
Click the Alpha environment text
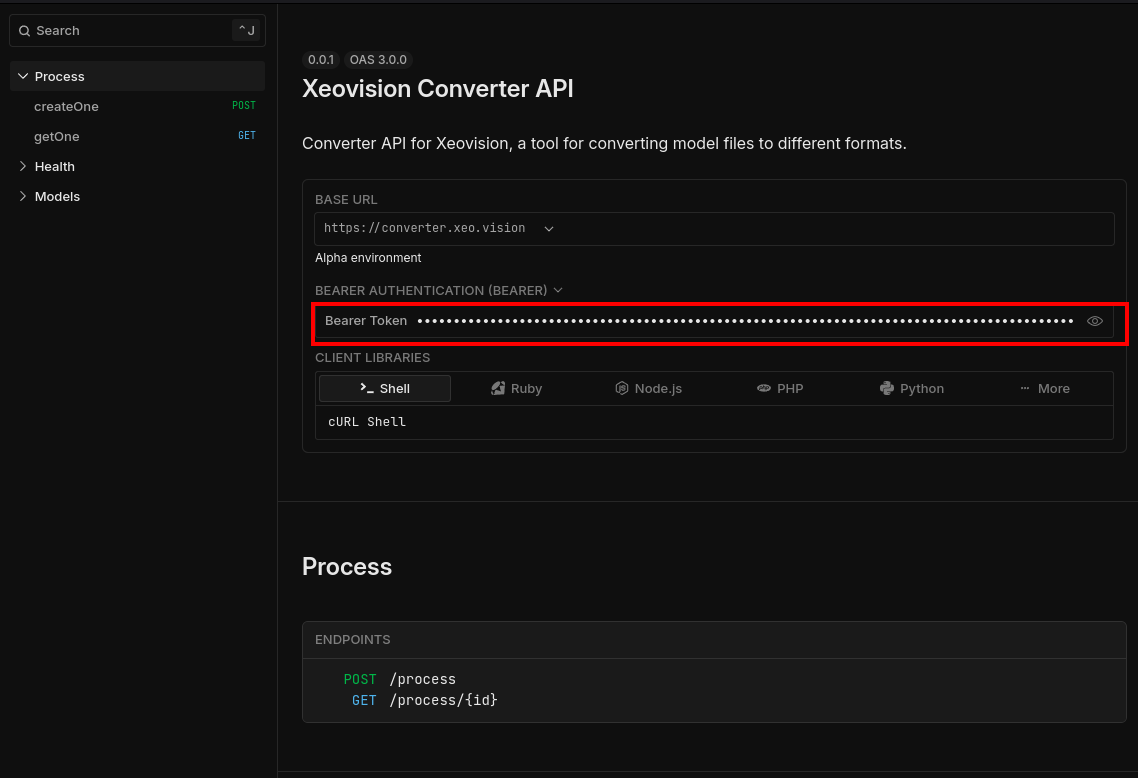click(368, 258)
